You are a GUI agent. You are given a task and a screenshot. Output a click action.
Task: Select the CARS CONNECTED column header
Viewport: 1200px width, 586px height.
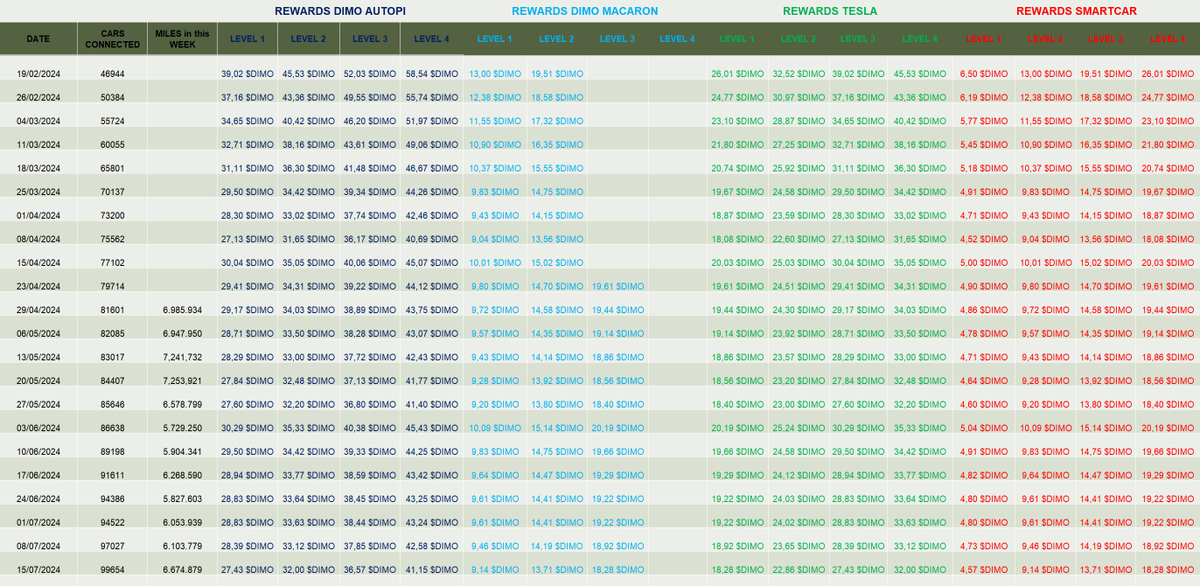(x=112, y=39)
